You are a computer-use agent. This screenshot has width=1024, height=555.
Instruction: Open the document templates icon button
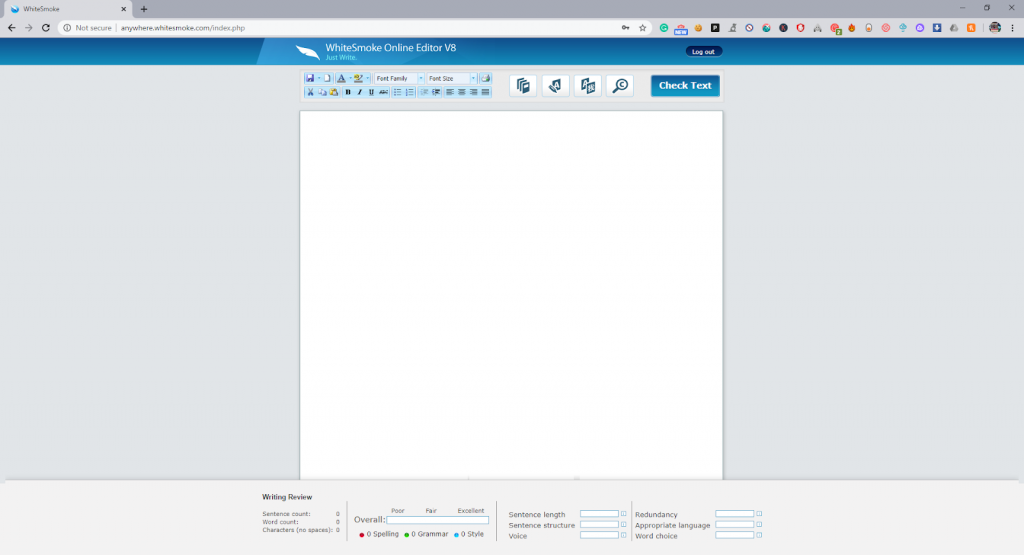(x=523, y=86)
